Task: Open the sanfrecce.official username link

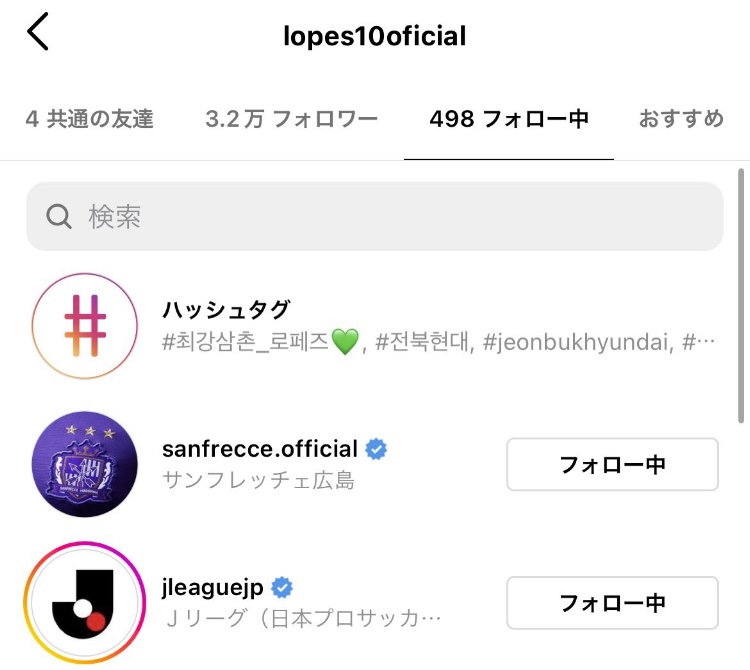Action: [260, 449]
